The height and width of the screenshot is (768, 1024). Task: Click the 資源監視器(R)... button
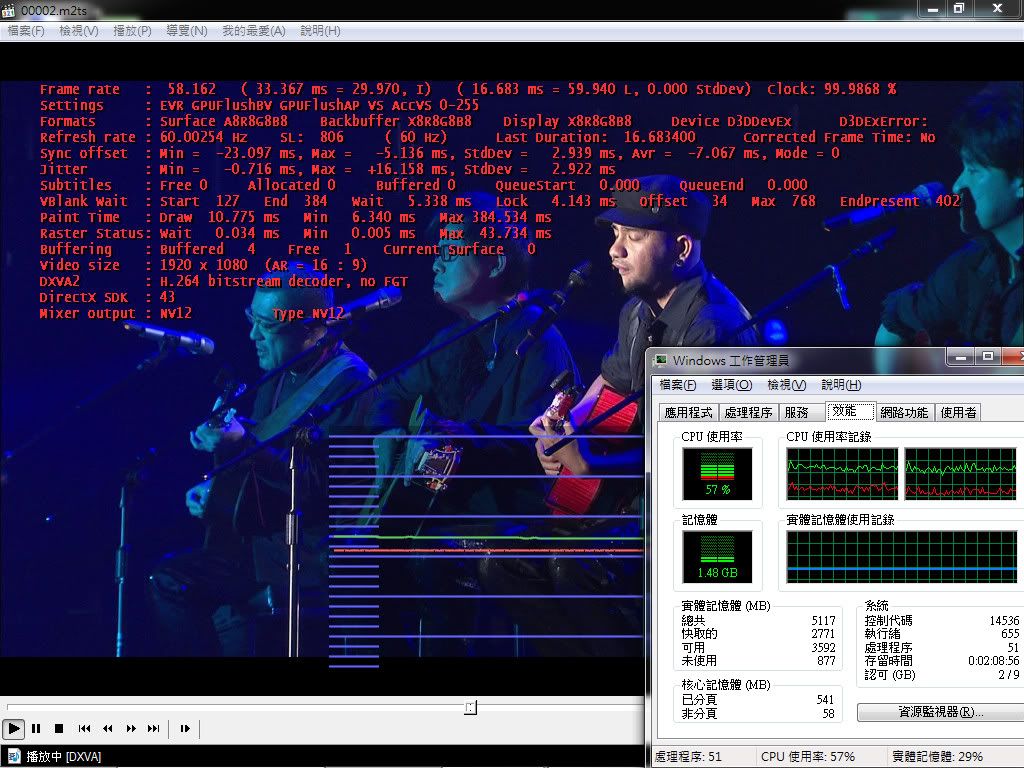click(x=925, y=712)
